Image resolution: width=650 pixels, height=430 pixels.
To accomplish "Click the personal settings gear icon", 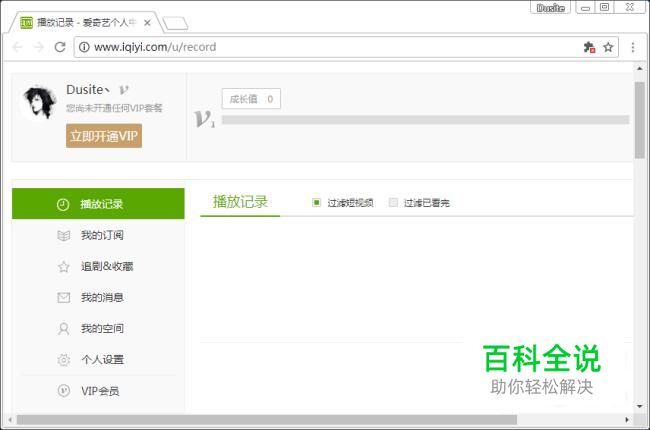I will pyautogui.click(x=63, y=360).
